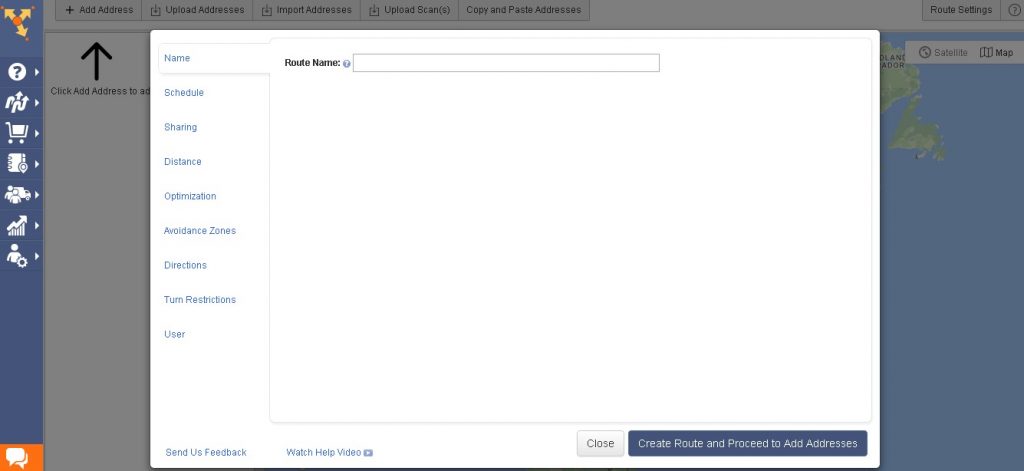
Task: Switch map to Satellite view
Action: pyautogui.click(x=943, y=52)
